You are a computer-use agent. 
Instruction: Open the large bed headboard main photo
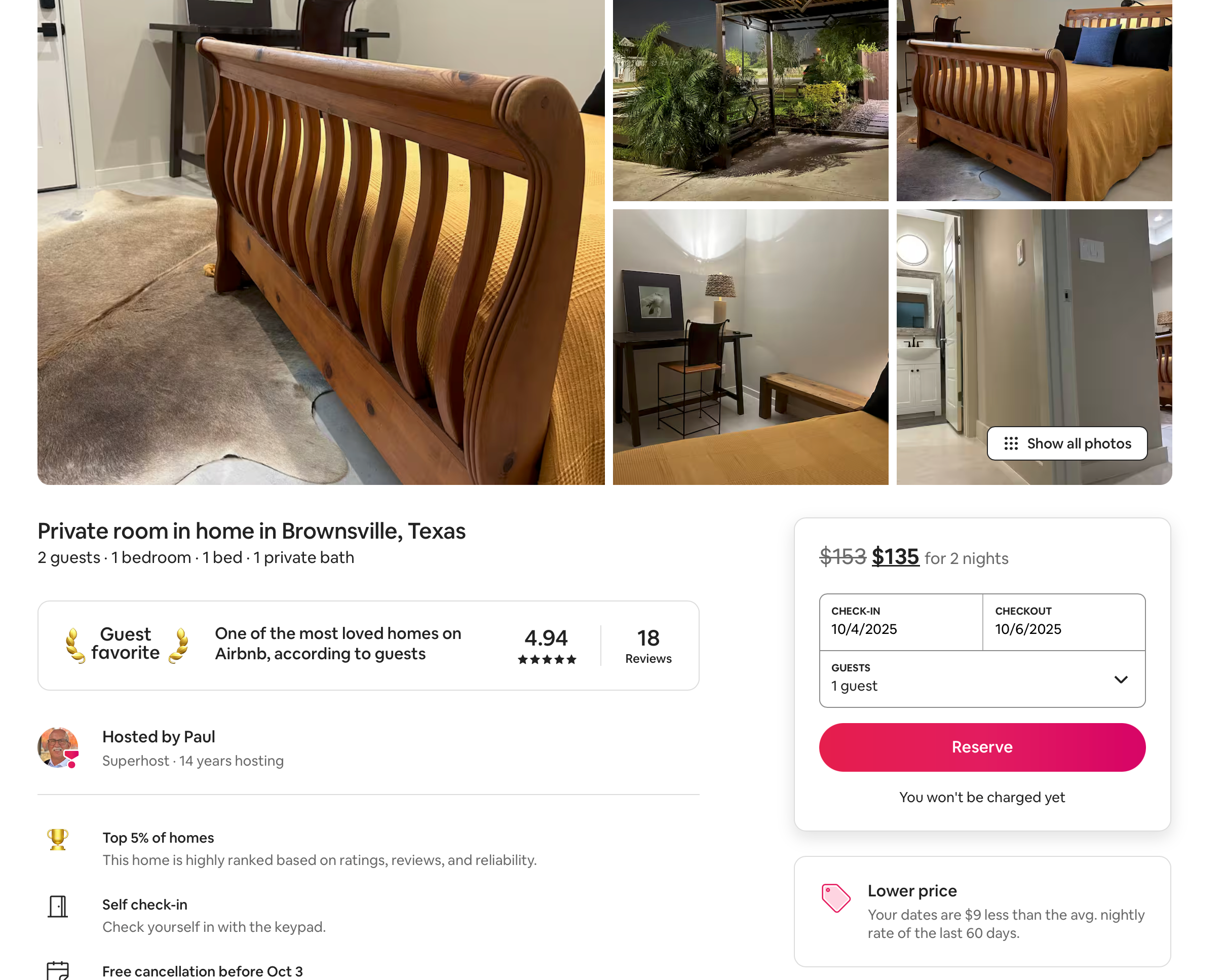coord(321,242)
